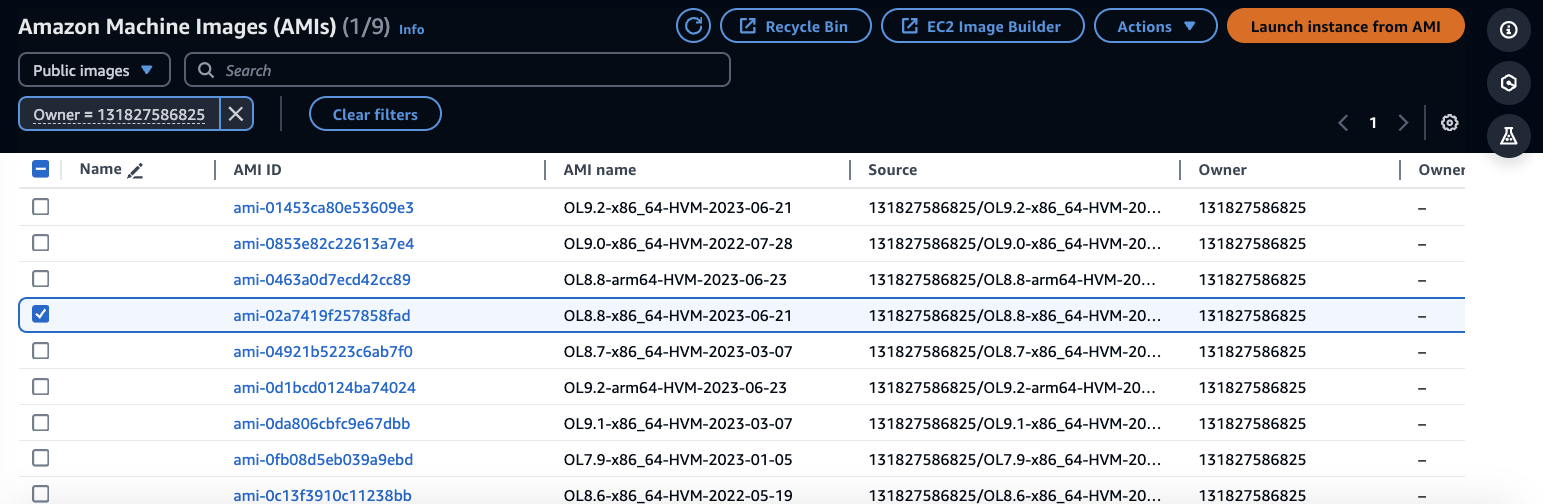This screenshot has width=1543, height=504.
Task: Clear filters
Action: click(x=375, y=114)
